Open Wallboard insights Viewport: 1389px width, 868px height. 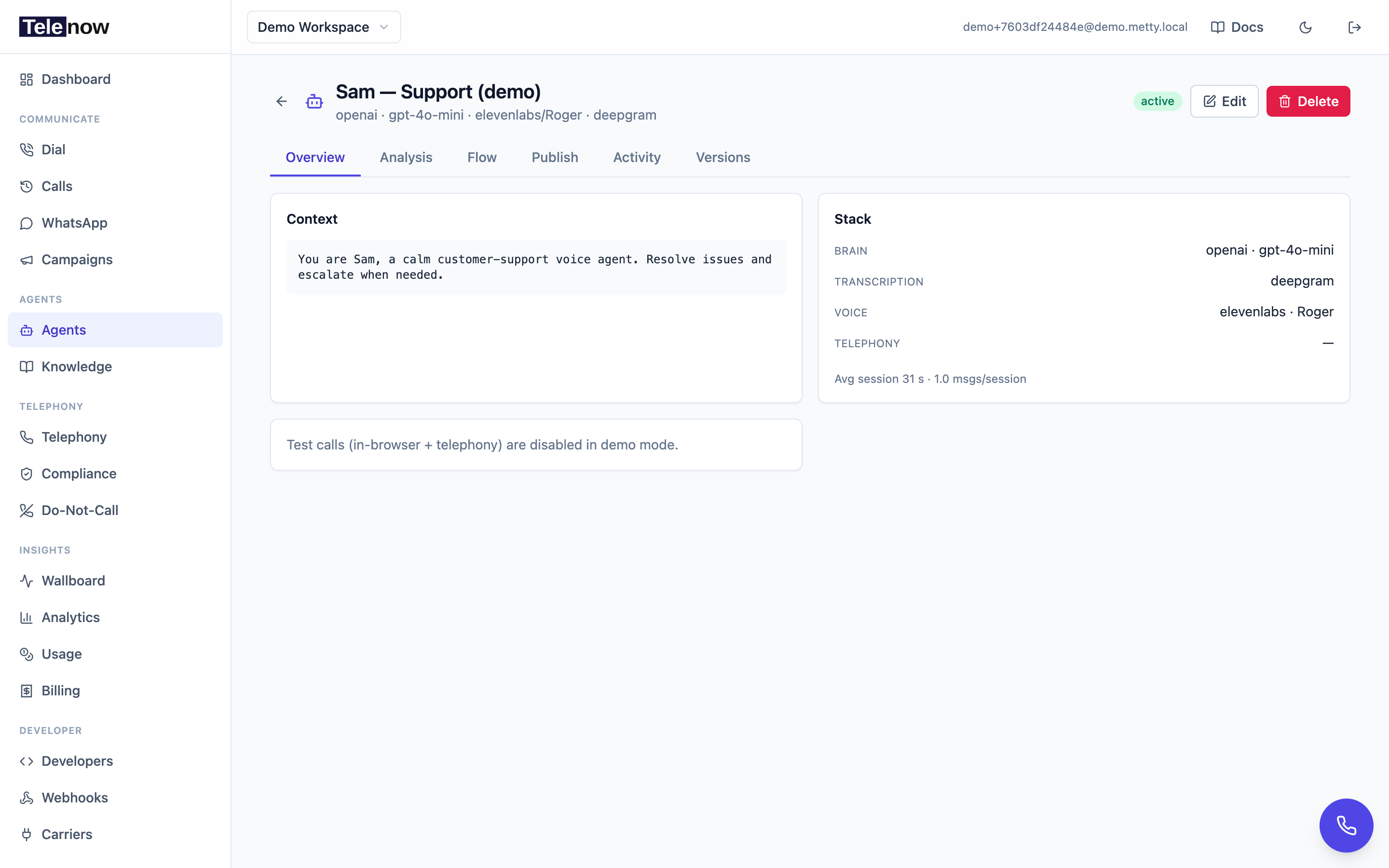click(x=115, y=581)
